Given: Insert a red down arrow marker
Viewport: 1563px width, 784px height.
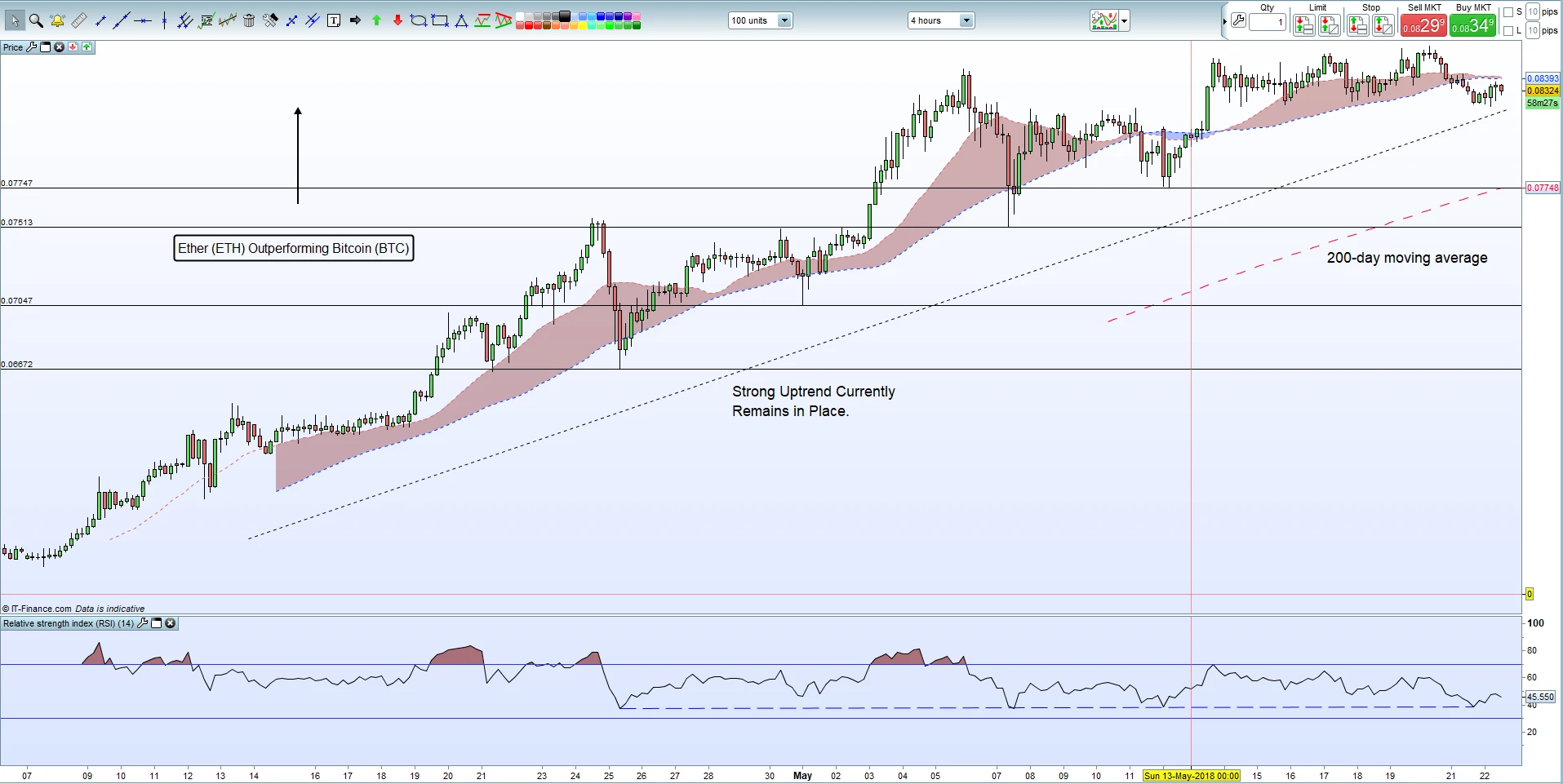Looking at the screenshot, I should 397,20.
